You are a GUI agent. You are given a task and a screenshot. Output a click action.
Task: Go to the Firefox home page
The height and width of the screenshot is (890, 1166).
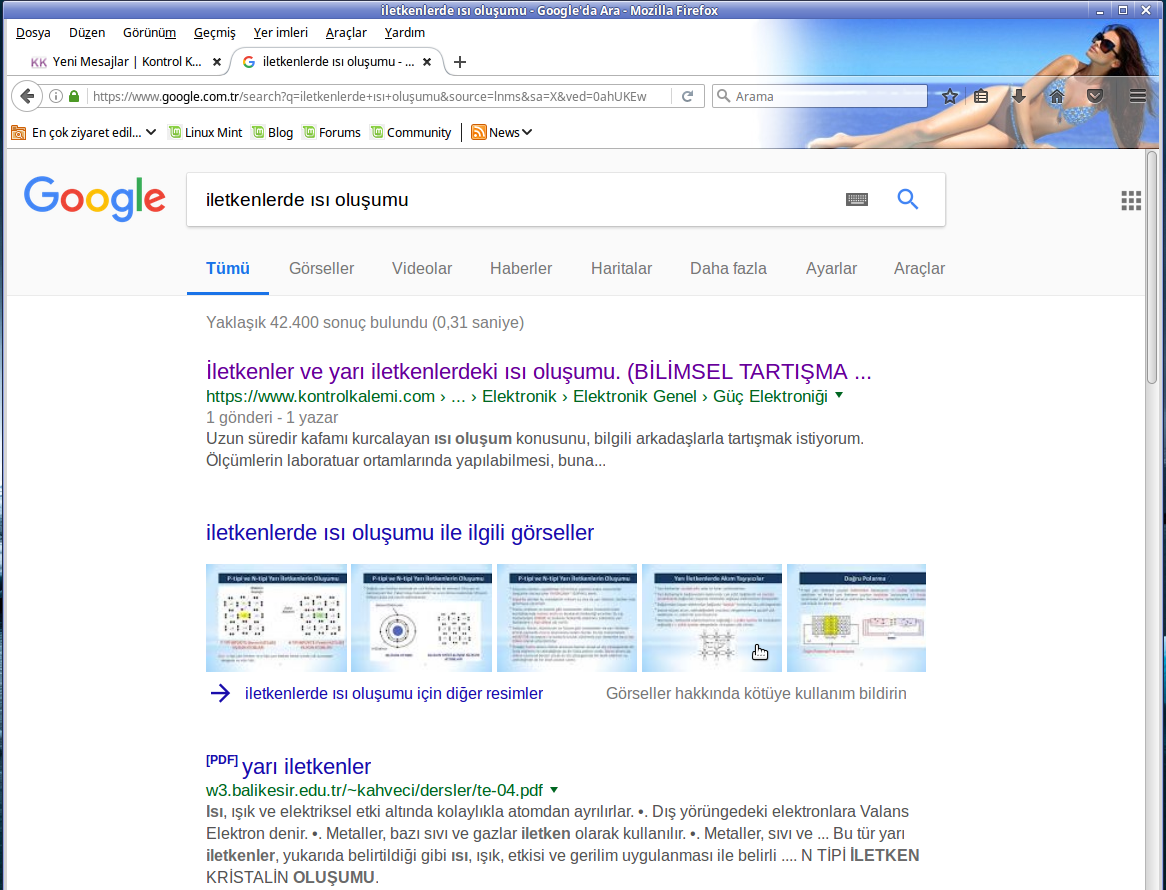point(1057,96)
